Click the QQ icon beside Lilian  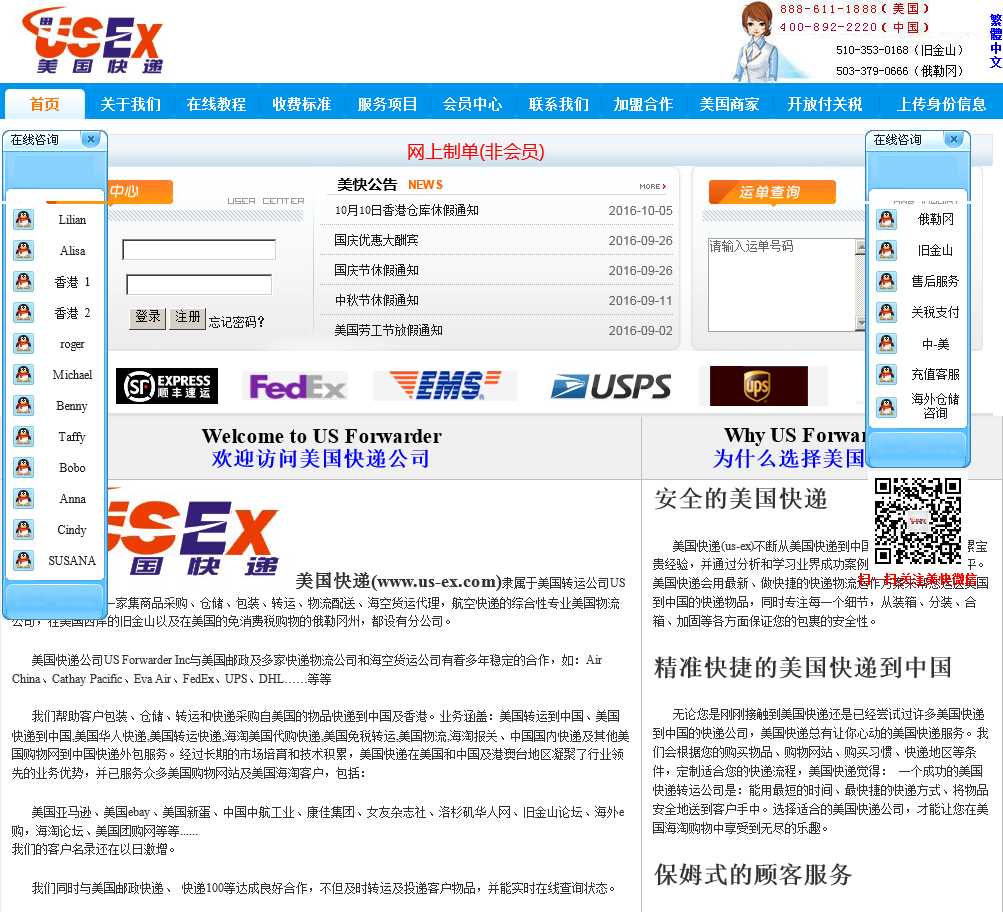(24, 219)
